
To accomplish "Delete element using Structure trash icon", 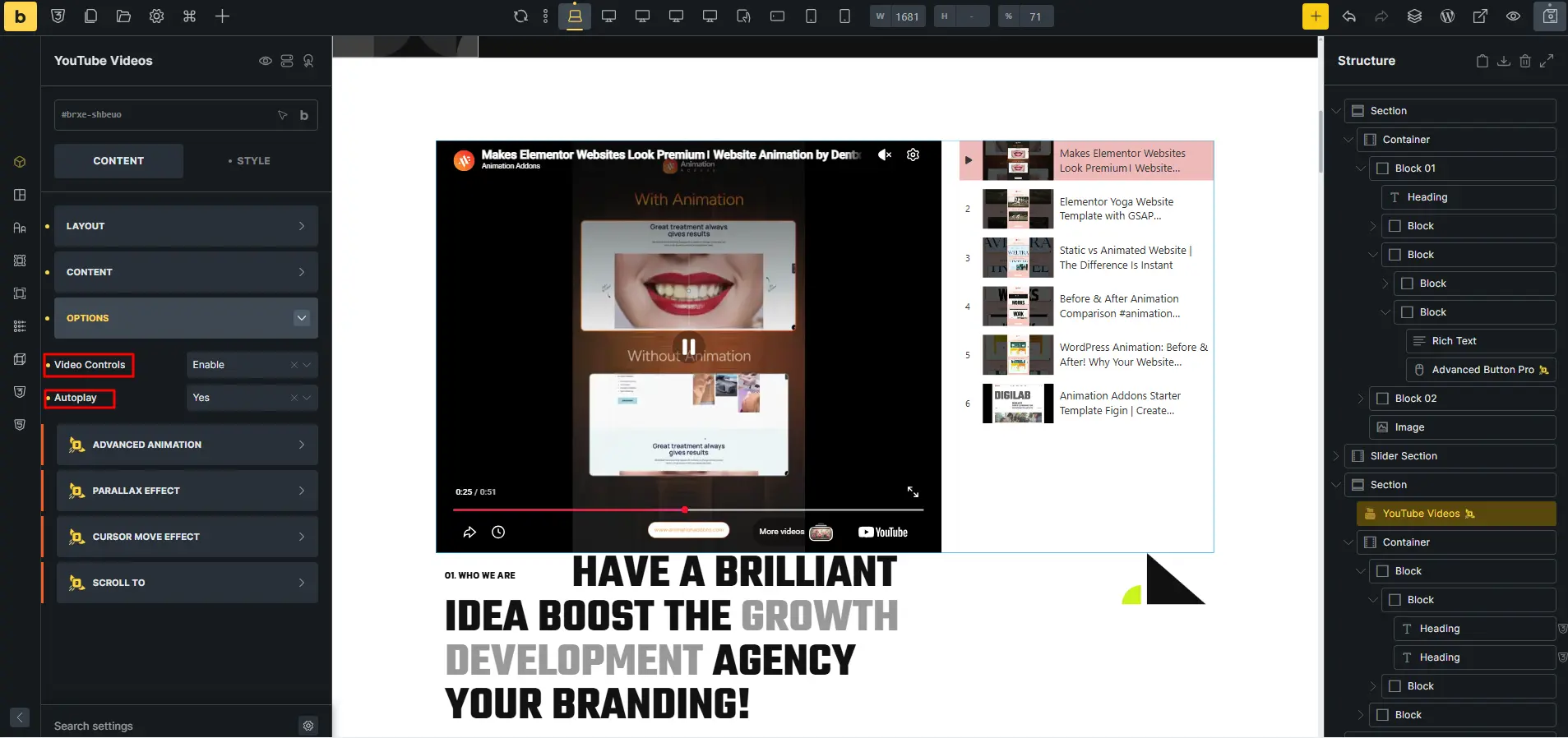I will point(1524,61).
